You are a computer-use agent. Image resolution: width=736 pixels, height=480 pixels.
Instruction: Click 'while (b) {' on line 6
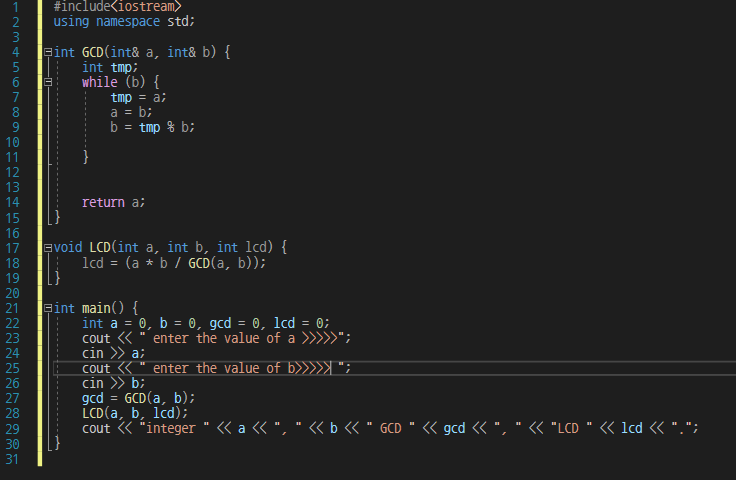coord(121,83)
